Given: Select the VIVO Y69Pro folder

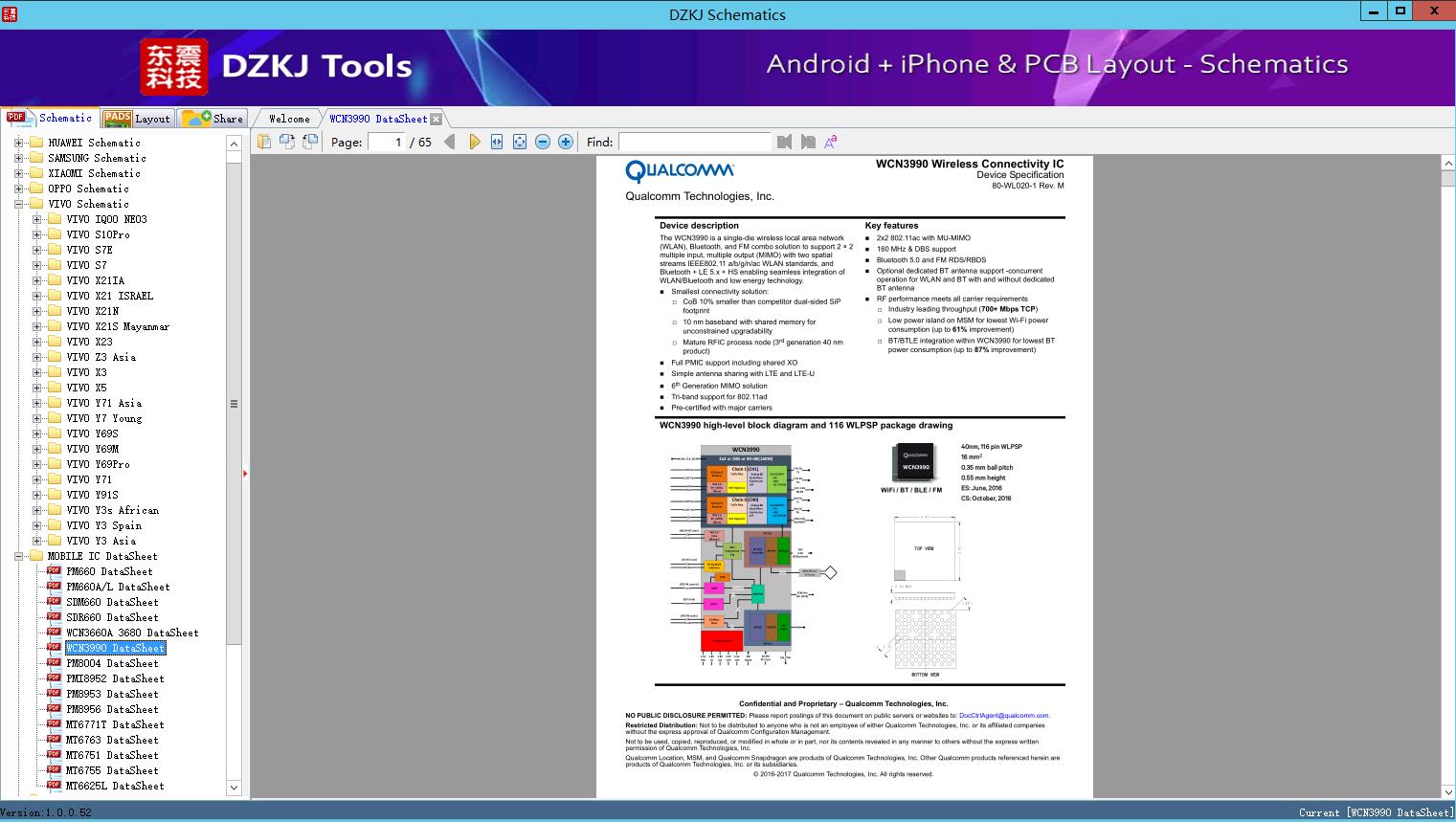Looking at the screenshot, I should click(x=99, y=464).
